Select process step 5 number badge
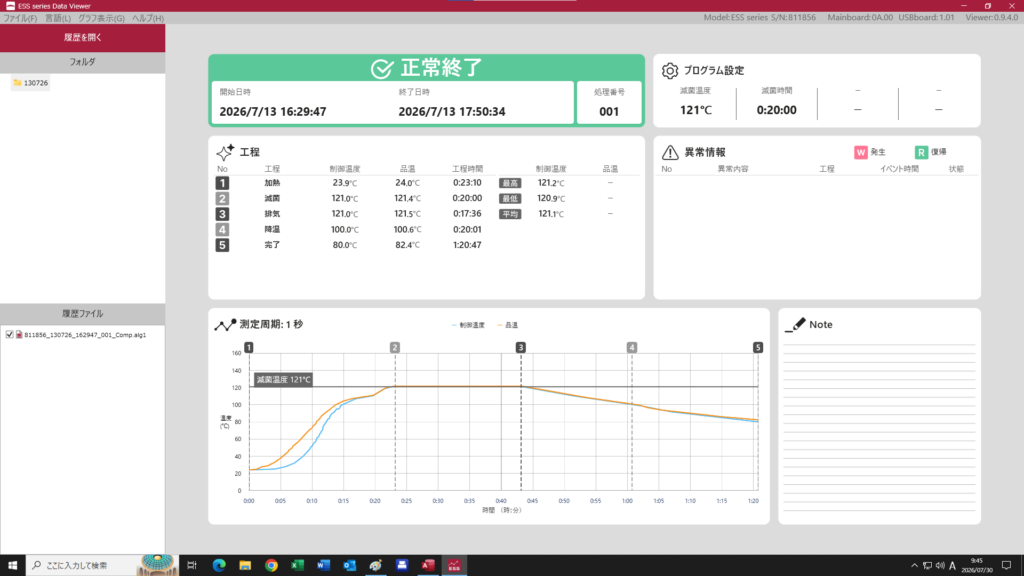This screenshot has width=1024, height=576. click(222, 246)
